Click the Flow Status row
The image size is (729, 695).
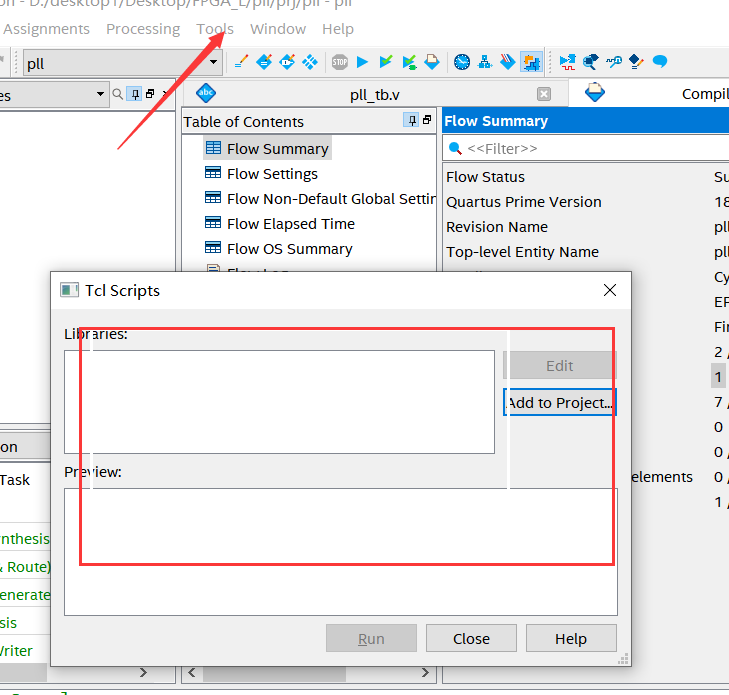click(586, 177)
